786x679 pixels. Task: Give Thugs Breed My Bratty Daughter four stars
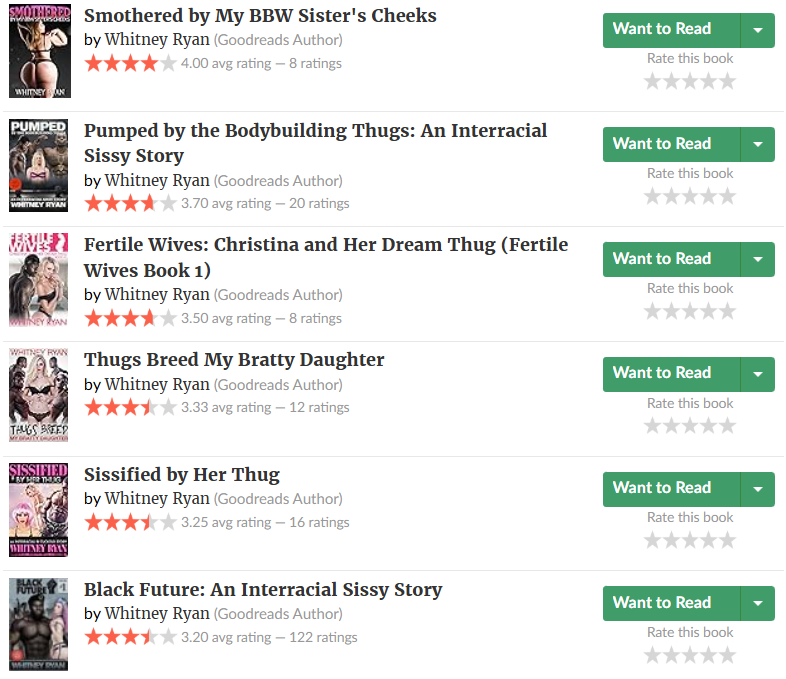click(x=709, y=426)
